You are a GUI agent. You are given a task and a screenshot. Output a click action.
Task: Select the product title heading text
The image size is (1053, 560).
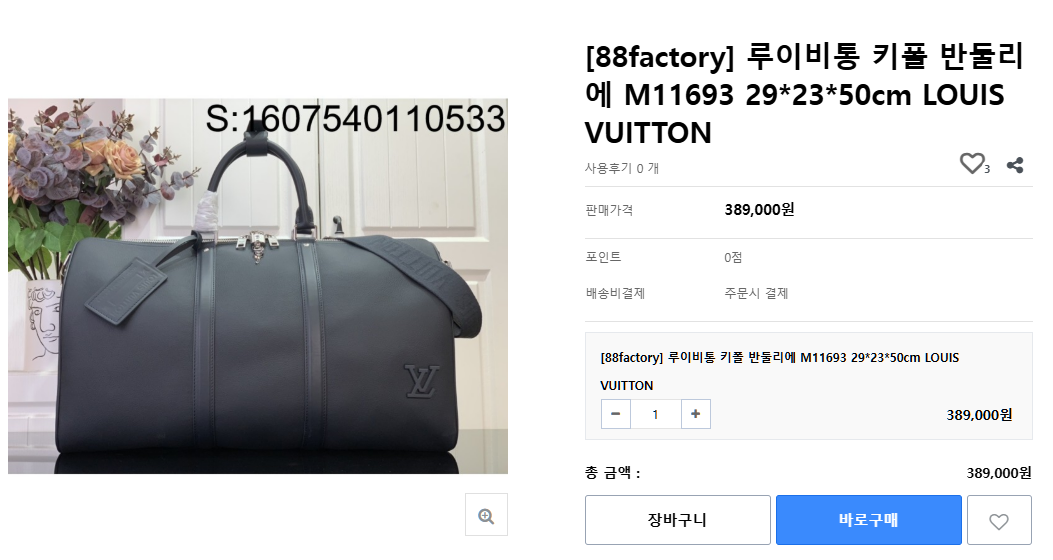[805, 94]
